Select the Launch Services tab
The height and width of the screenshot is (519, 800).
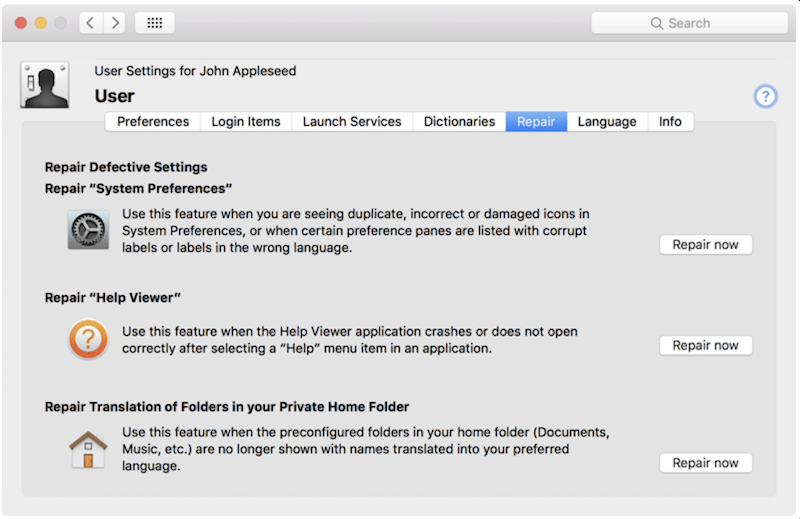[352, 121]
